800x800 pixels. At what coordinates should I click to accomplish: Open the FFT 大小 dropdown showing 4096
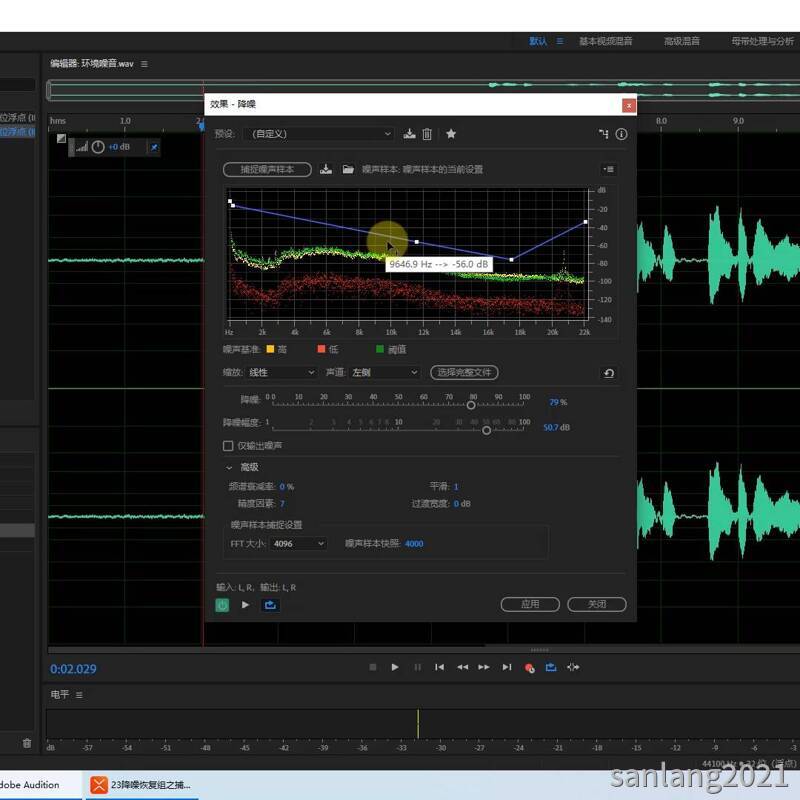click(x=298, y=543)
